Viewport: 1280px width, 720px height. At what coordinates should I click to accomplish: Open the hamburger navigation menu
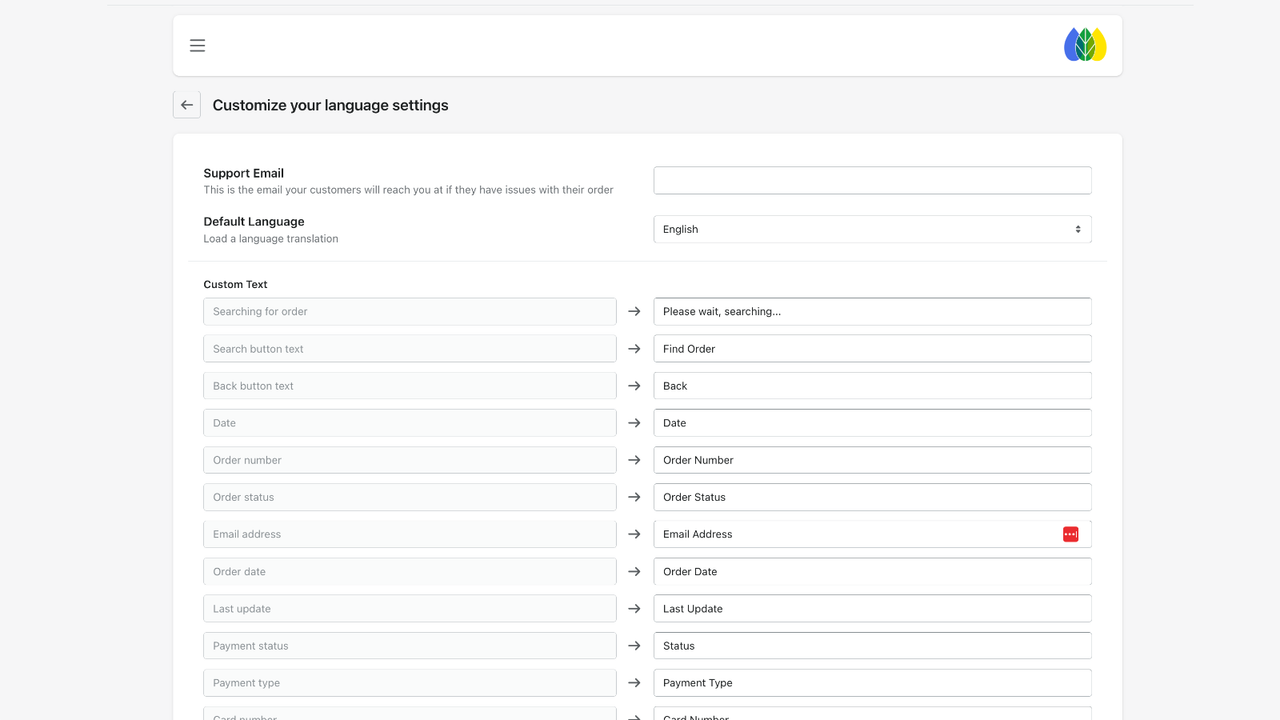(197, 45)
